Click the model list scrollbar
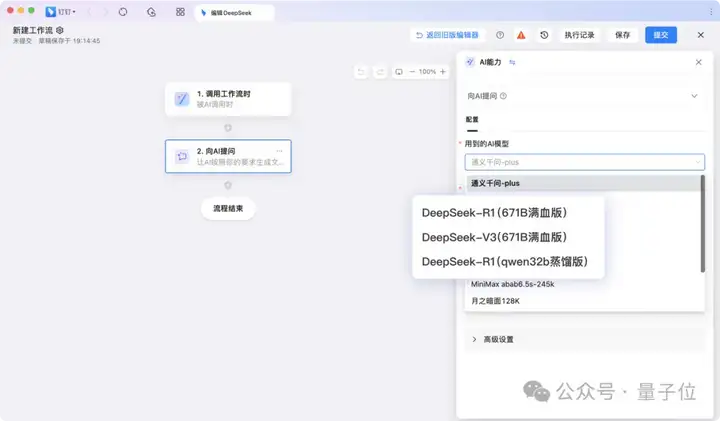Screen dimensions: 720x421 pos(703,224)
